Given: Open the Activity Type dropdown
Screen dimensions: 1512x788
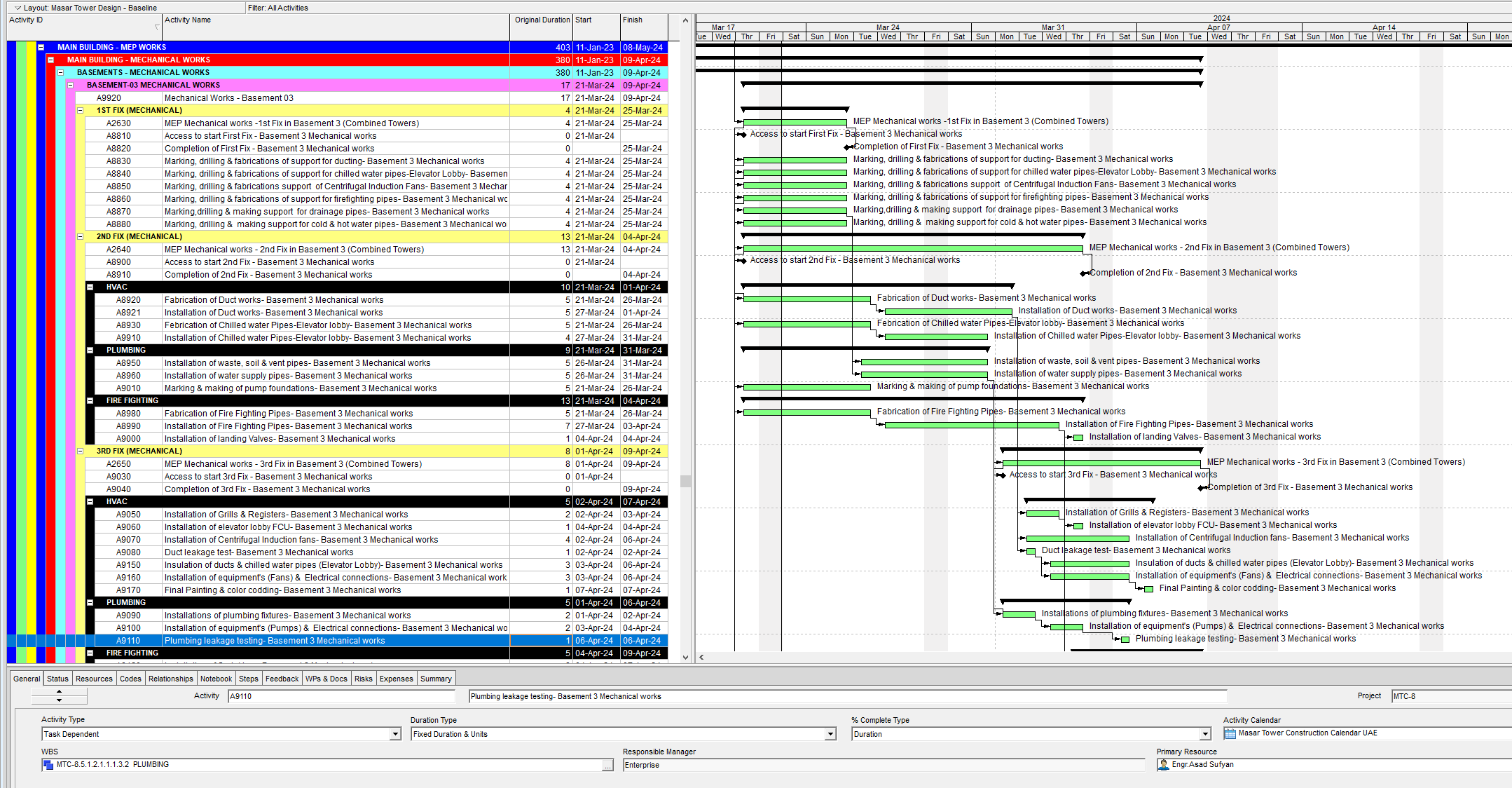Looking at the screenshot, I should (x=395, y=734).
